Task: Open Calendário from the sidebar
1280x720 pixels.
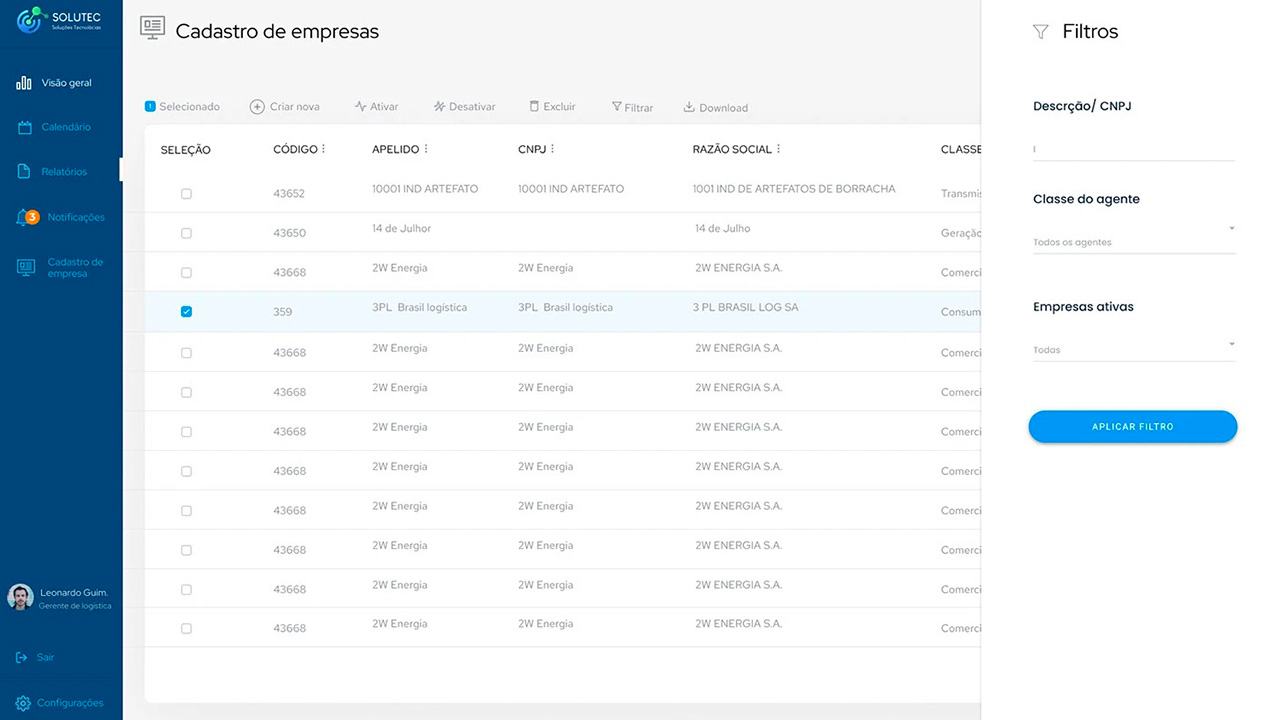Action: click(x=65, y=127)
